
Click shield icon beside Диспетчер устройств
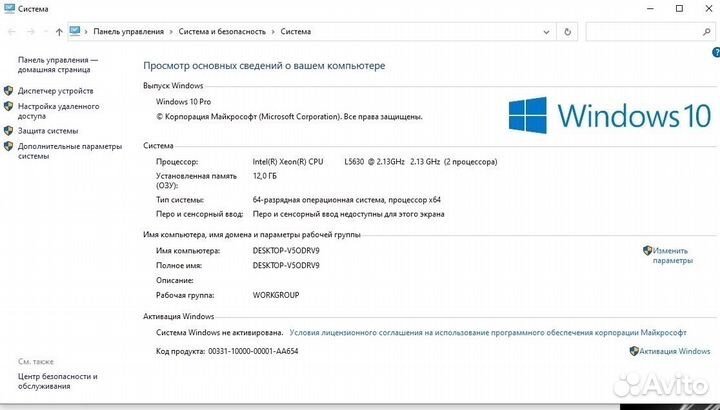(x=8, y=90)
